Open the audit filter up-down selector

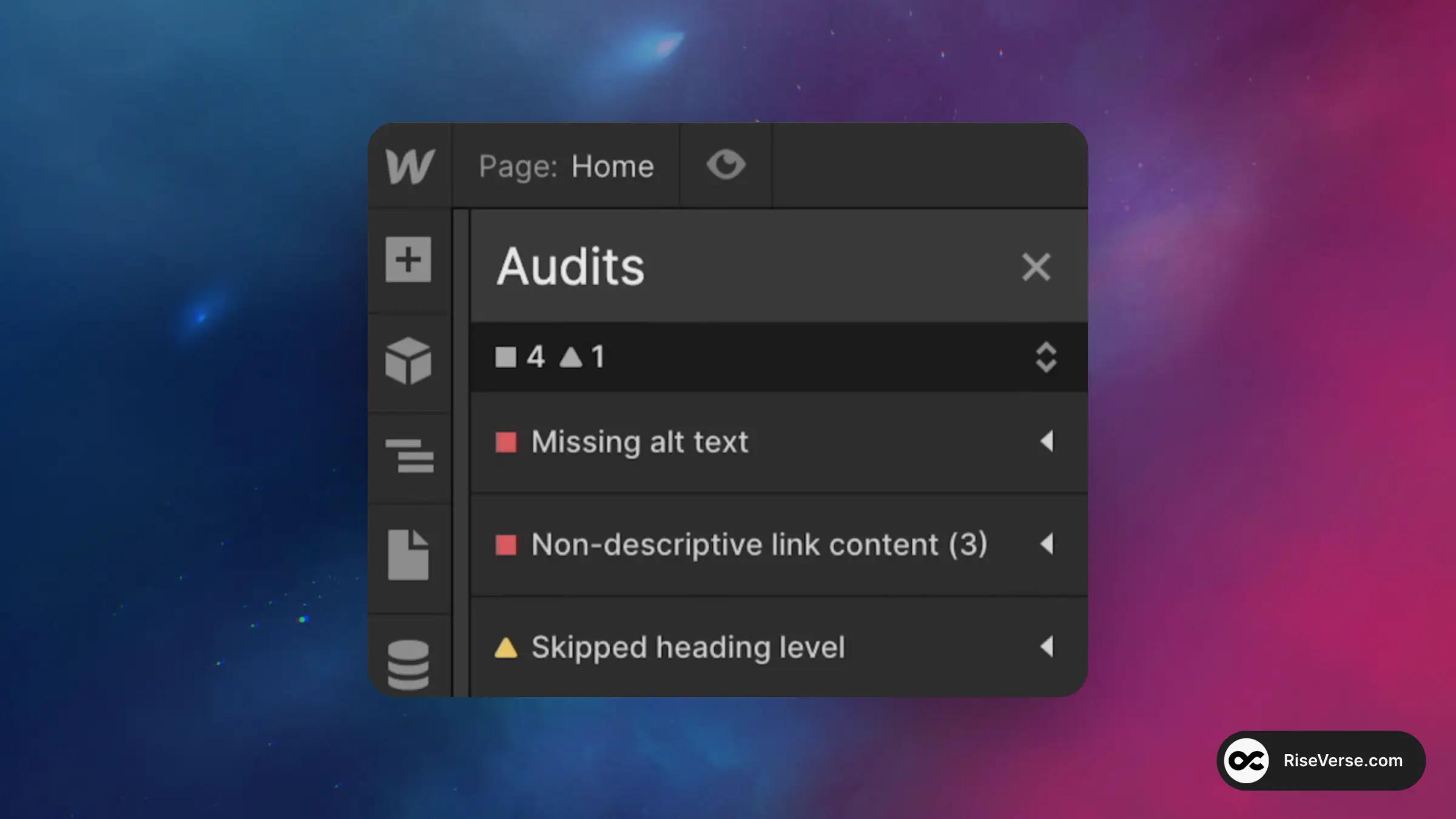click(x=1045, y=357)
